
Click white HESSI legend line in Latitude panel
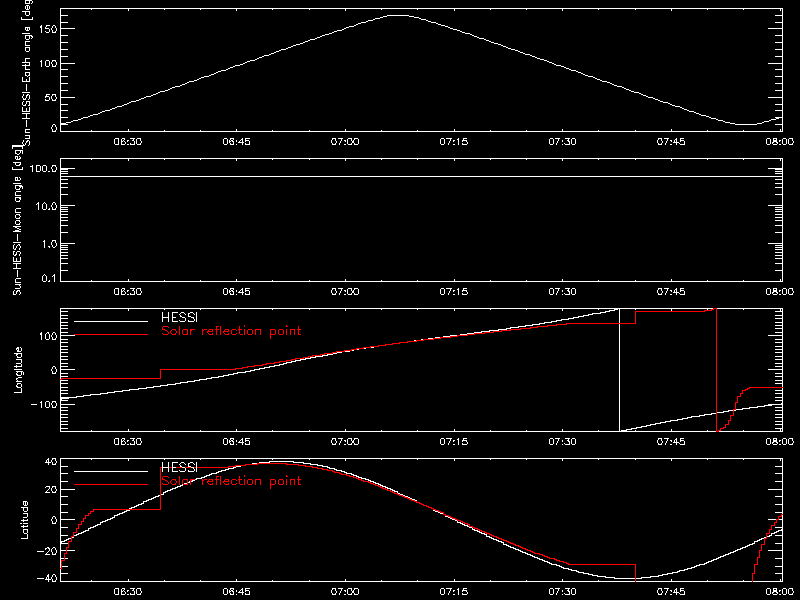pos(111,471)
